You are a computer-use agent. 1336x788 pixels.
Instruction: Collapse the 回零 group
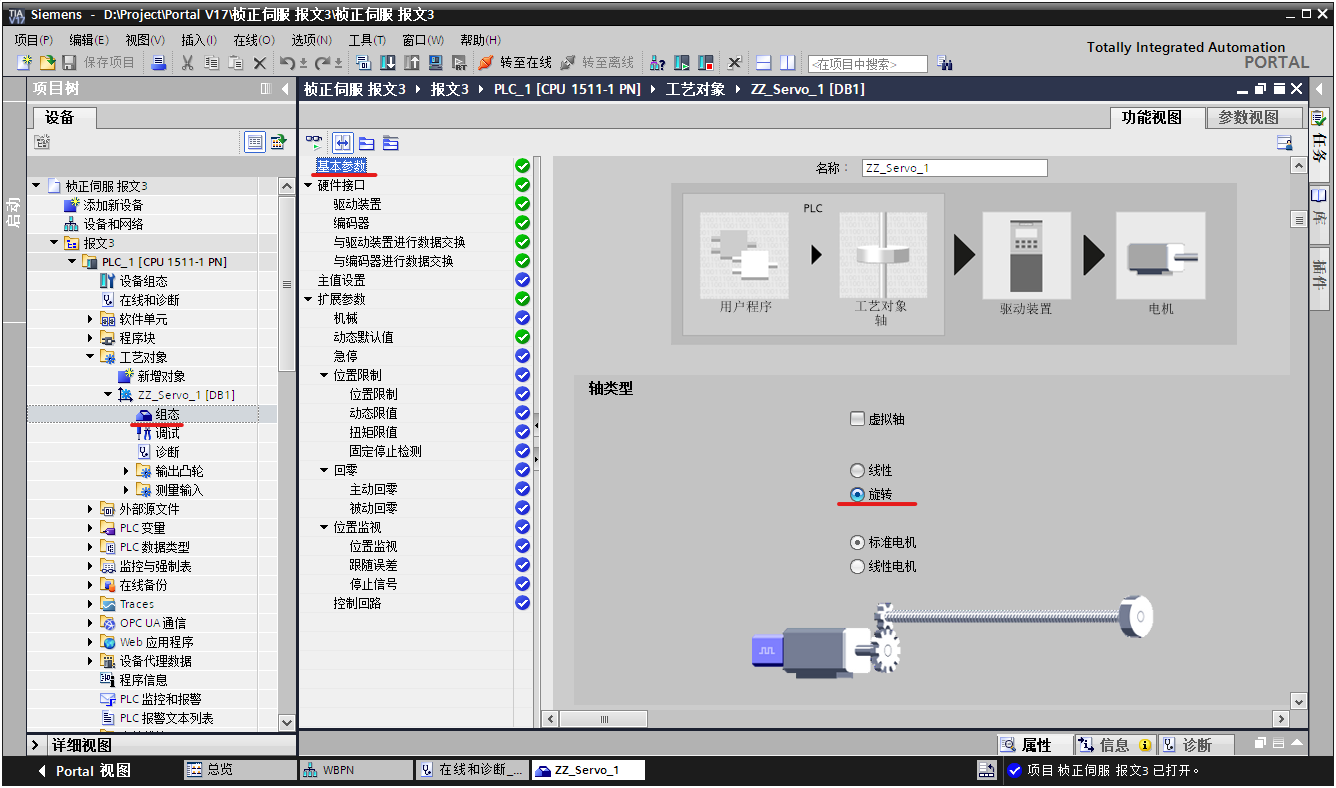click(x=325, y=470)
